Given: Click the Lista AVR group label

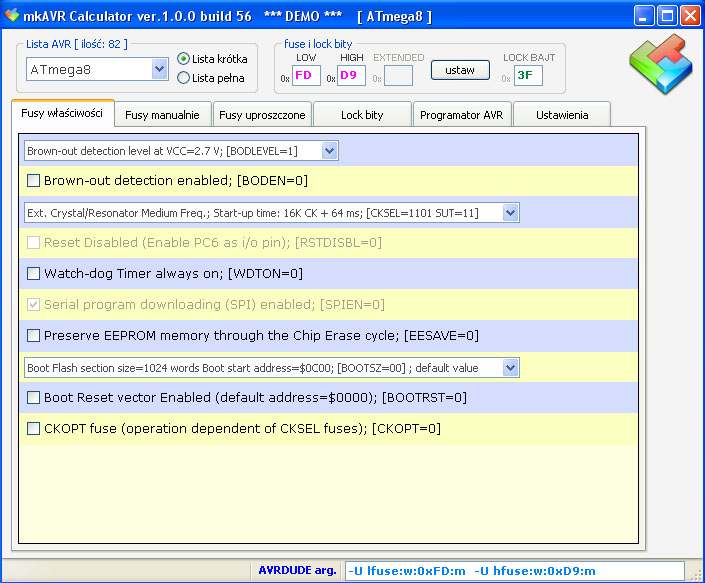Looking at the screenshot, I should click(x=76, y=44).
